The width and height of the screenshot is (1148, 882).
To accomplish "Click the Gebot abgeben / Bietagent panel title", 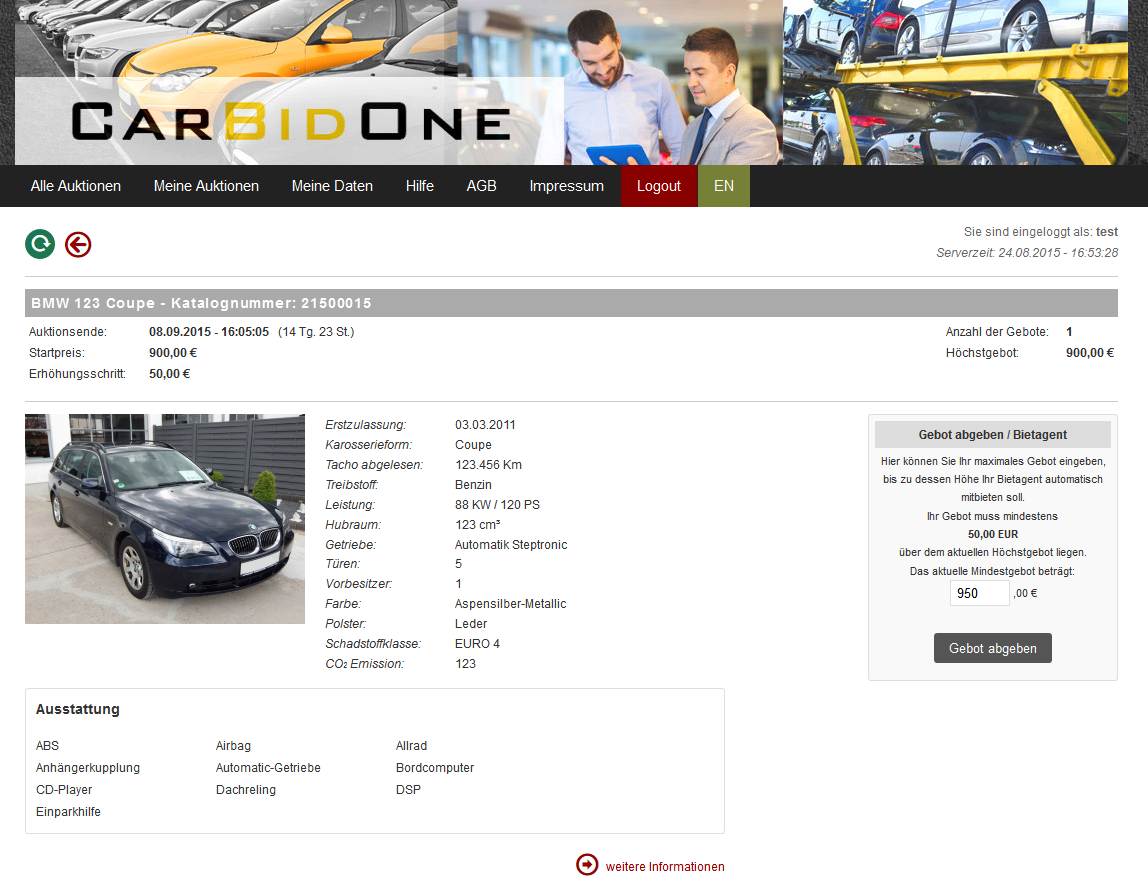I will [x=993, y=435].
